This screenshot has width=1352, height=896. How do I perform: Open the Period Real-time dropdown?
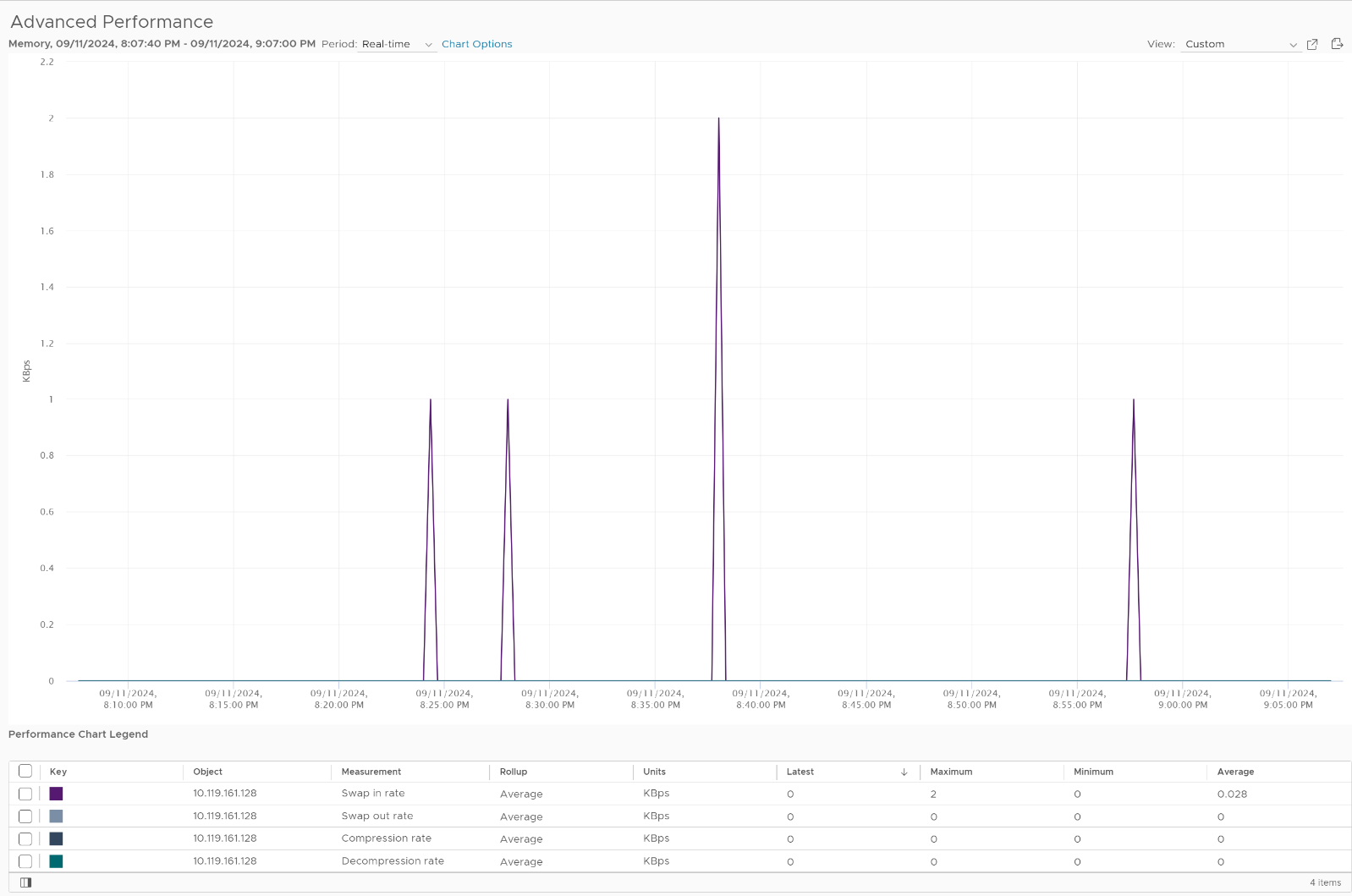(x=397, y=44)
